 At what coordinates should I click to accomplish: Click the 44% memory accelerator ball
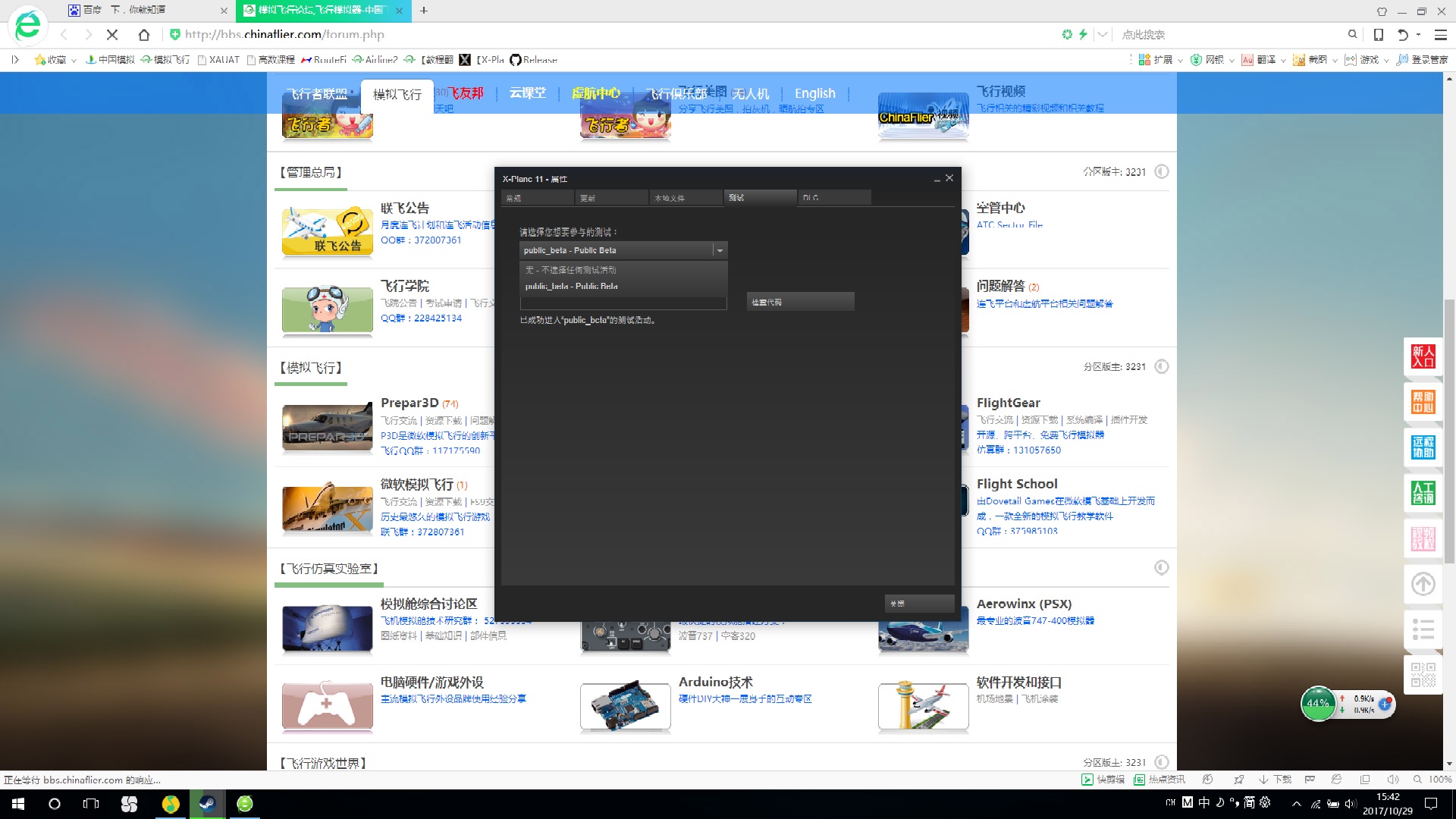click(x=1318, y=703)
